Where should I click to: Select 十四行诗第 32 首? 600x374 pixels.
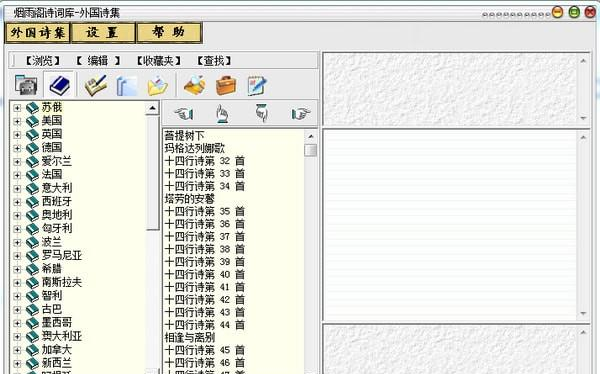tap(205, 161)
